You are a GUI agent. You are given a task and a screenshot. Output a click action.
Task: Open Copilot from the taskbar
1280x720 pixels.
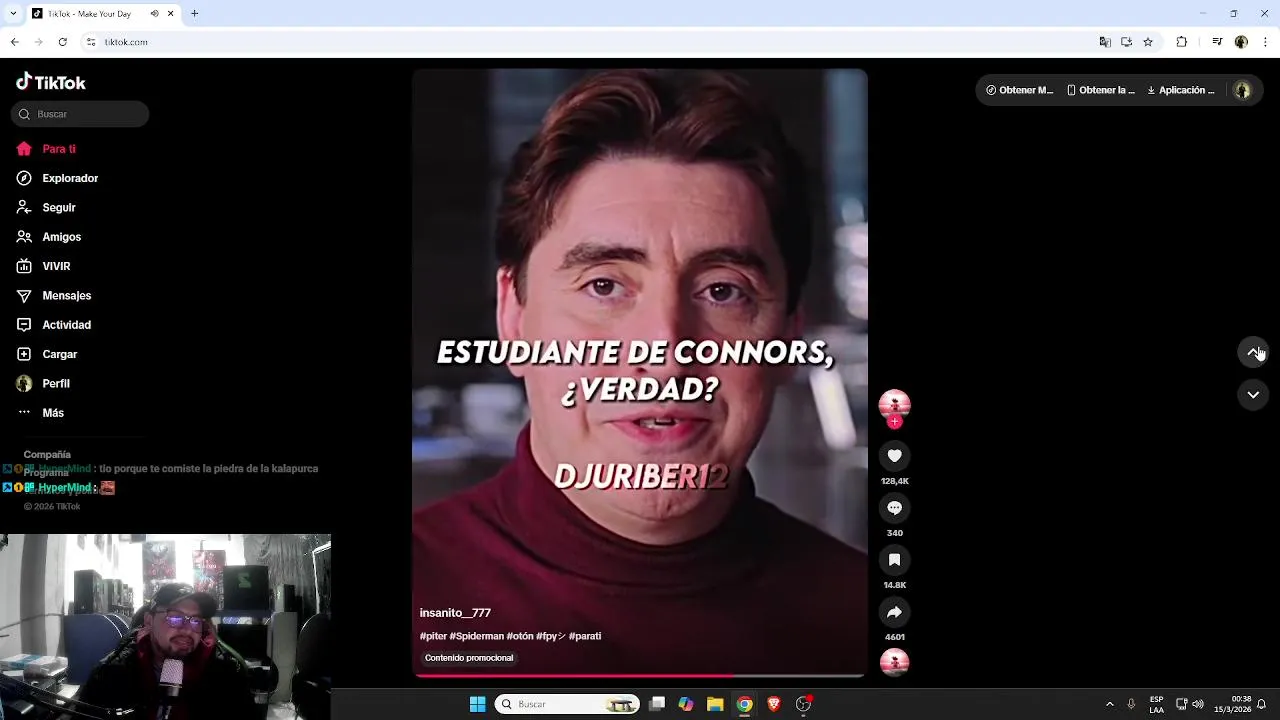[686, 704]
